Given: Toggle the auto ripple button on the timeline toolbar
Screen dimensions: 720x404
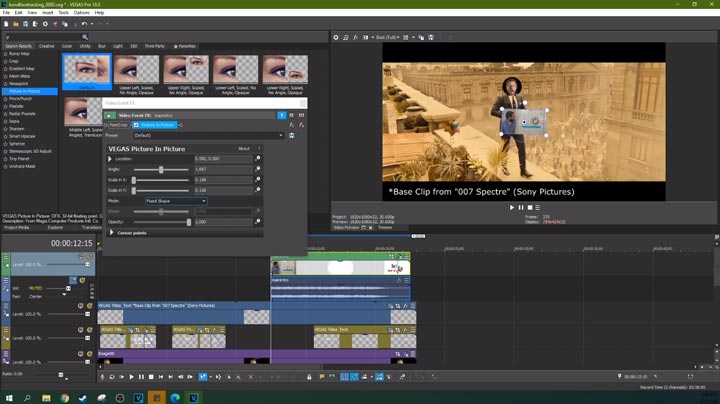Looking at the screenshot, I should click(x=379, y=377).
